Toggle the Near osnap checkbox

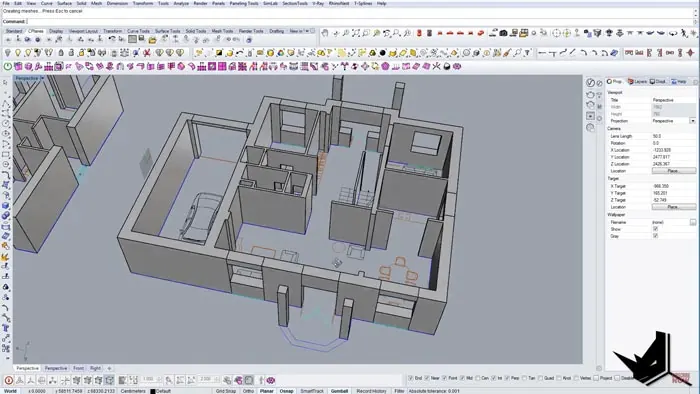427,378
